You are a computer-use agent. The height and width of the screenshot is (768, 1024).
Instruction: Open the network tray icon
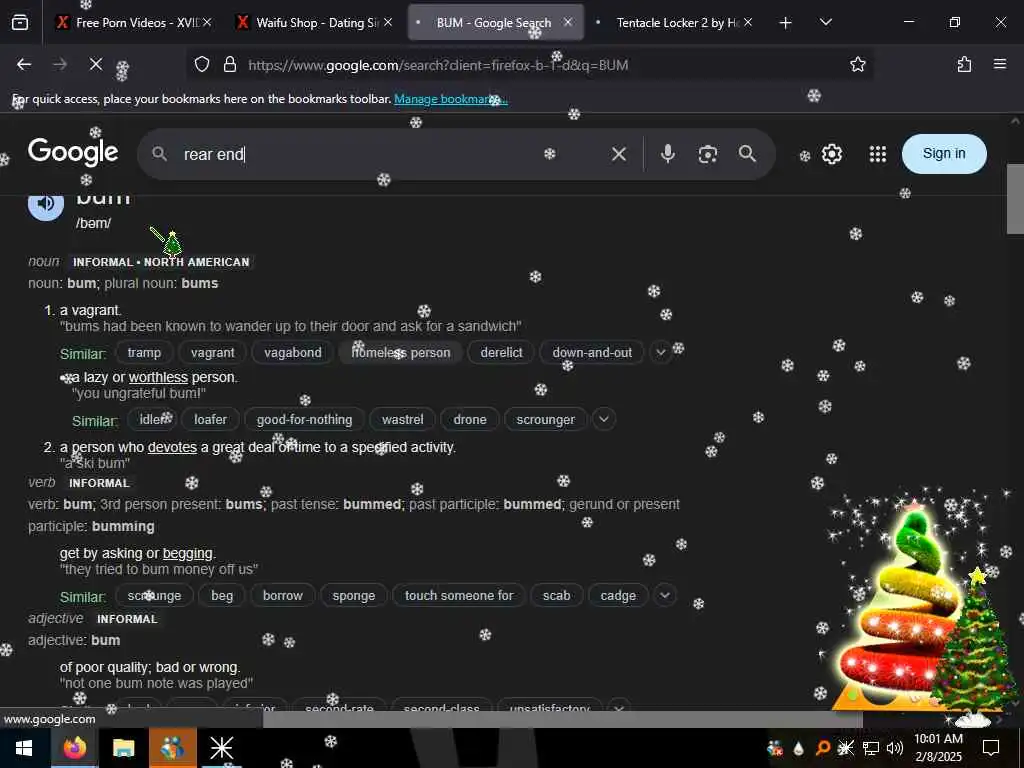pos(871,748)
